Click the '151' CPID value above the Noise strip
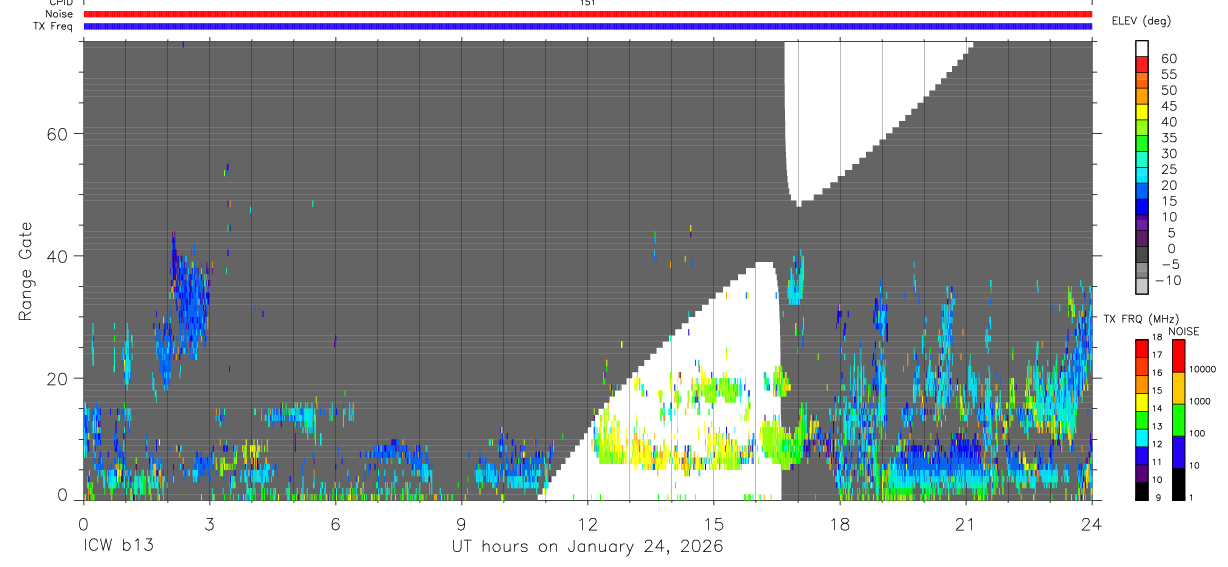Viewport: 1228px width, 567px height. tap(587, 3)
